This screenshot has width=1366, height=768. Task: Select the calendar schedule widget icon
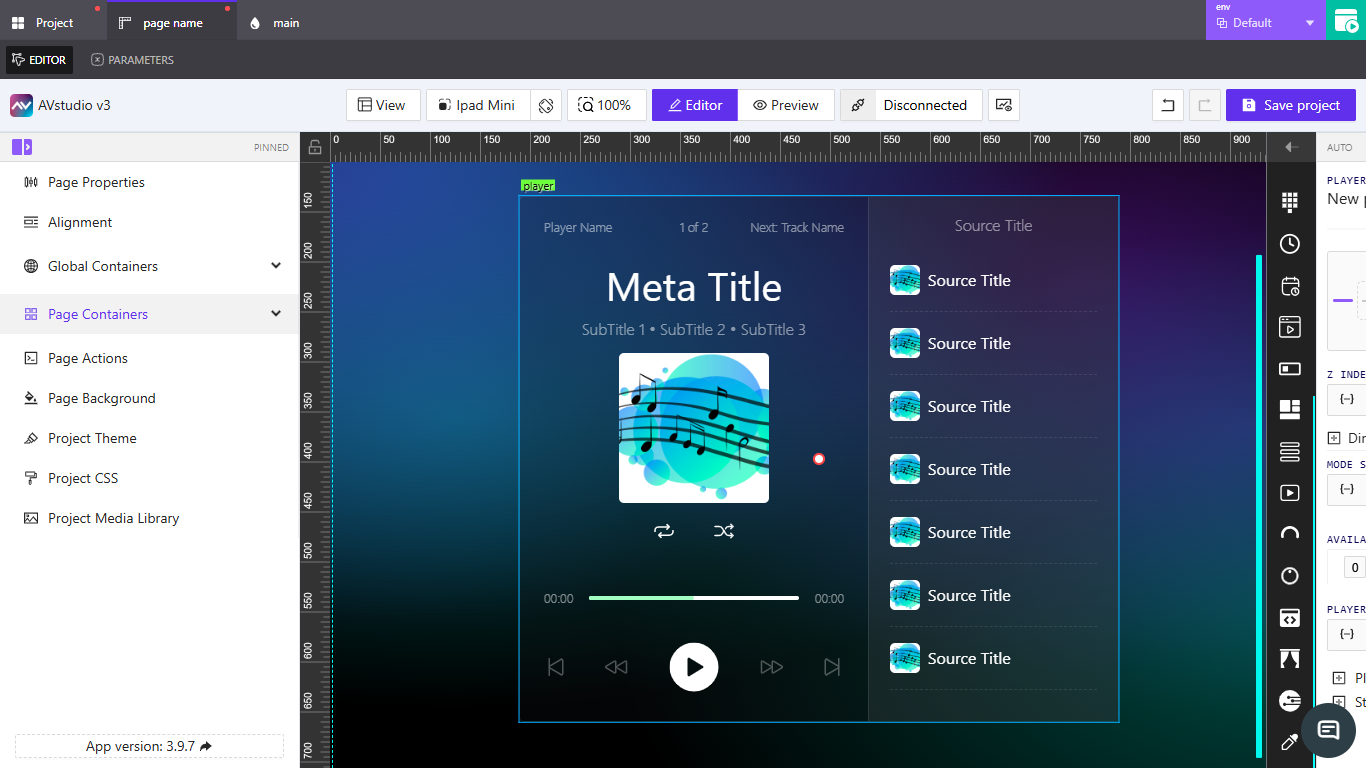(x=1290, y=286)
